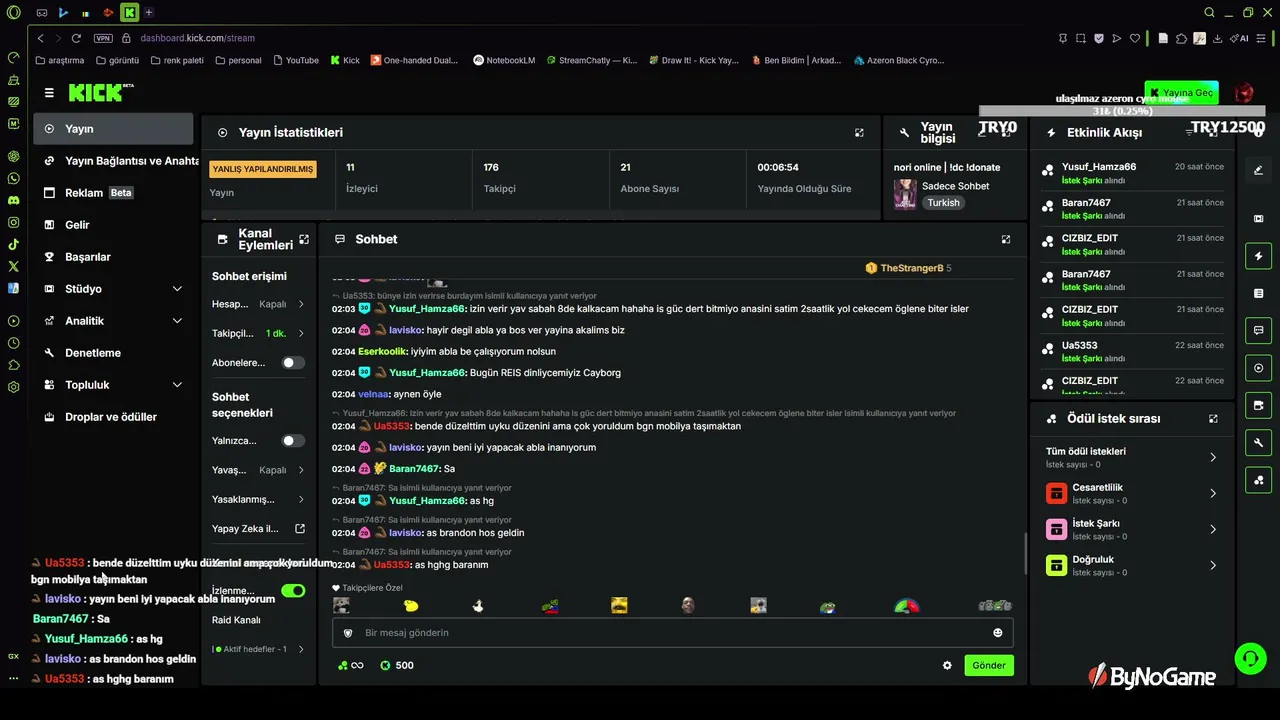Image resolution: width=1280 pixels, height=720 pixels.
Task: Select Yayın in the sidebar menu
Action: click(113, 129)
